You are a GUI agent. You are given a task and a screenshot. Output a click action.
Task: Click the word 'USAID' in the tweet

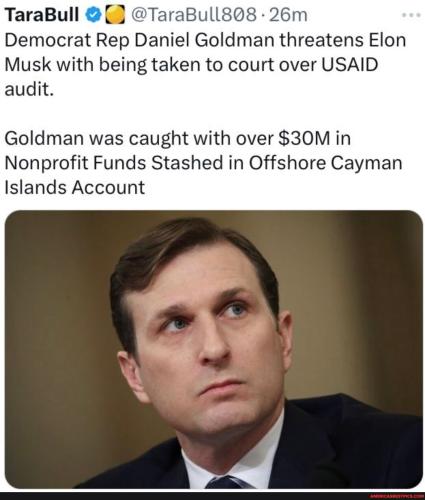(350, 65)
